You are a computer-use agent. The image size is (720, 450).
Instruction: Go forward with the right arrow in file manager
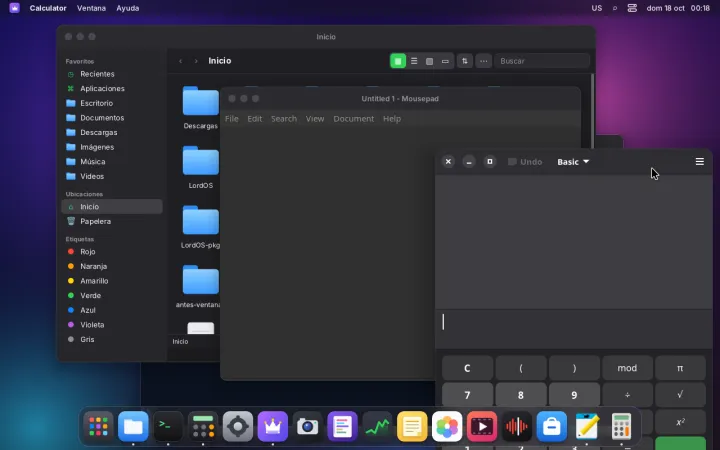[196, 61]
